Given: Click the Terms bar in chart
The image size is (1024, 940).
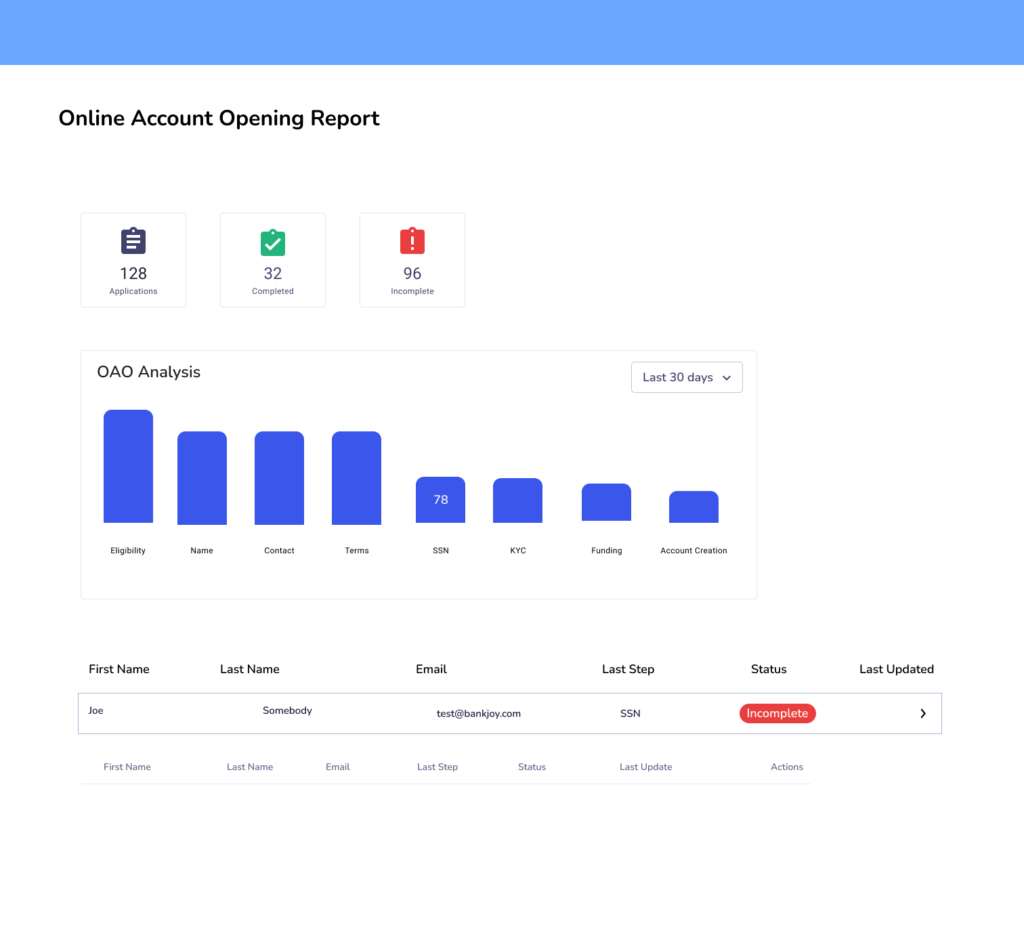Looking at the screenshot, I should click(356, 477).
